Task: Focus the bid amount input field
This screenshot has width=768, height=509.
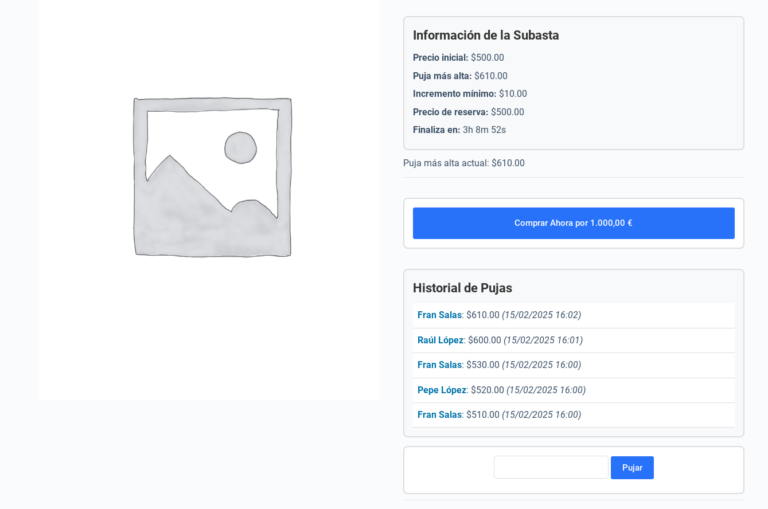Action: point(551,467)
